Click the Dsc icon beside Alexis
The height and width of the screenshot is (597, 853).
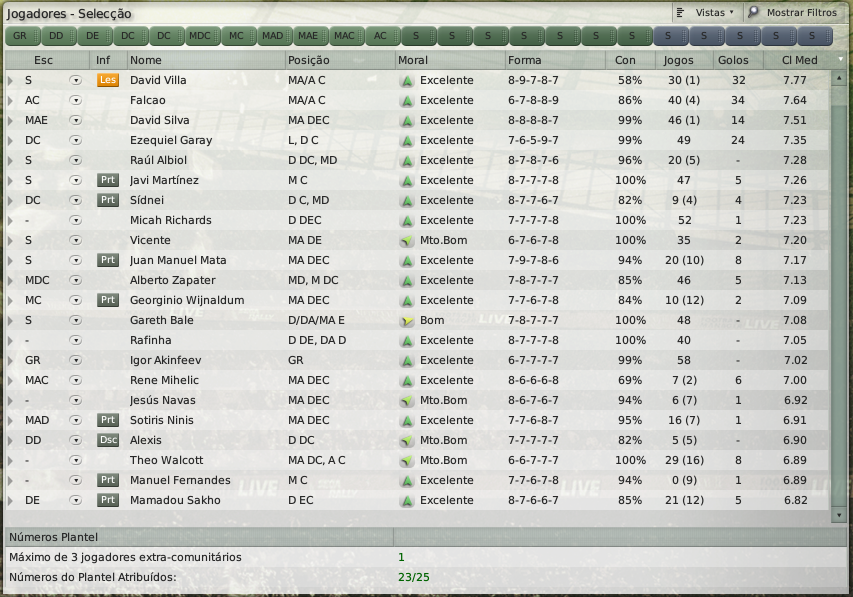pyautogui.click(x=108, y=440)
